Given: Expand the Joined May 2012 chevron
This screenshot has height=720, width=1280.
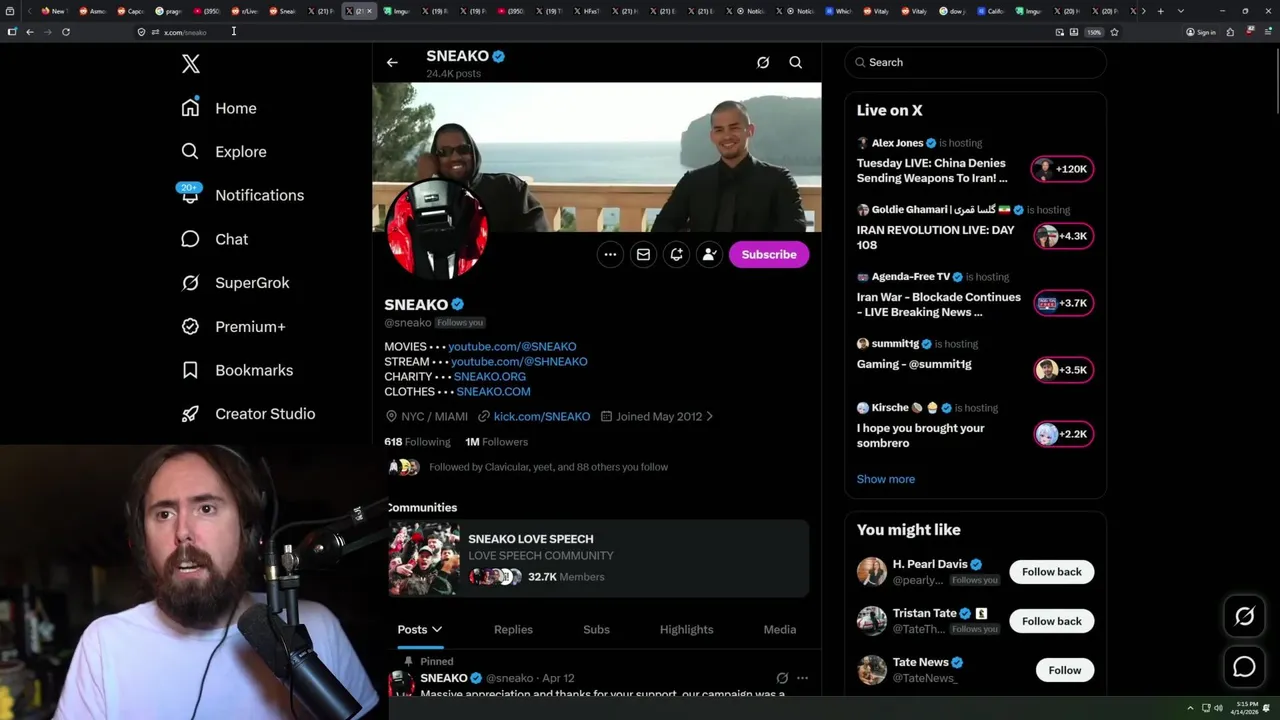Looking at the screenshot, I should (709, 416).
